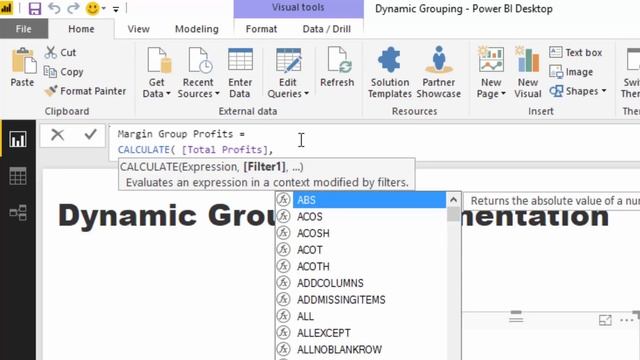Click the CALCULATE keyword in the formula
This screenshot has width=640, height=360.
click(144, 150)
